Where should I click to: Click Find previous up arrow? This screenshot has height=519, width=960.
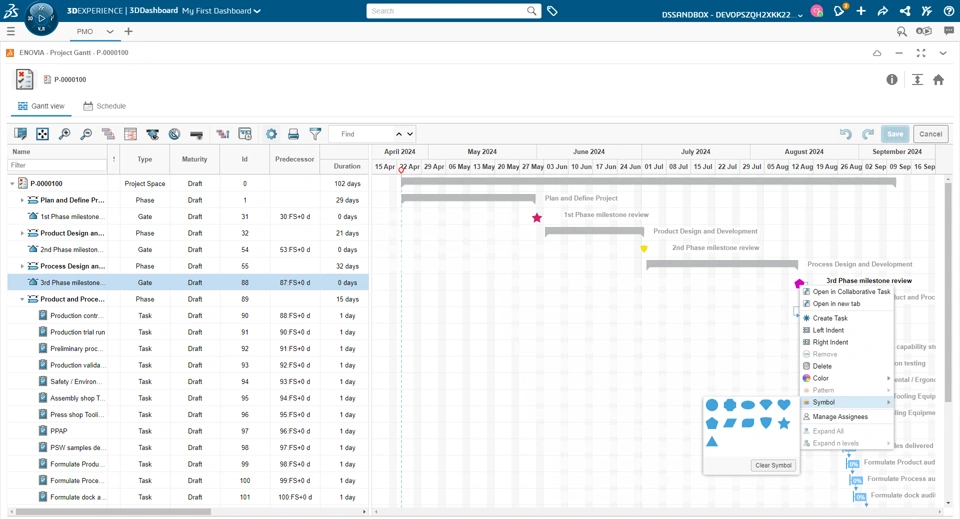click(399, 134)
